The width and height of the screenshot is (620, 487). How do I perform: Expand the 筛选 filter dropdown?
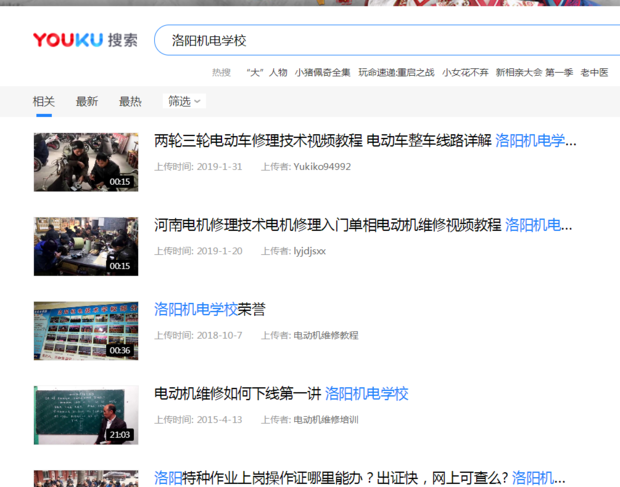tap(184, 101)
